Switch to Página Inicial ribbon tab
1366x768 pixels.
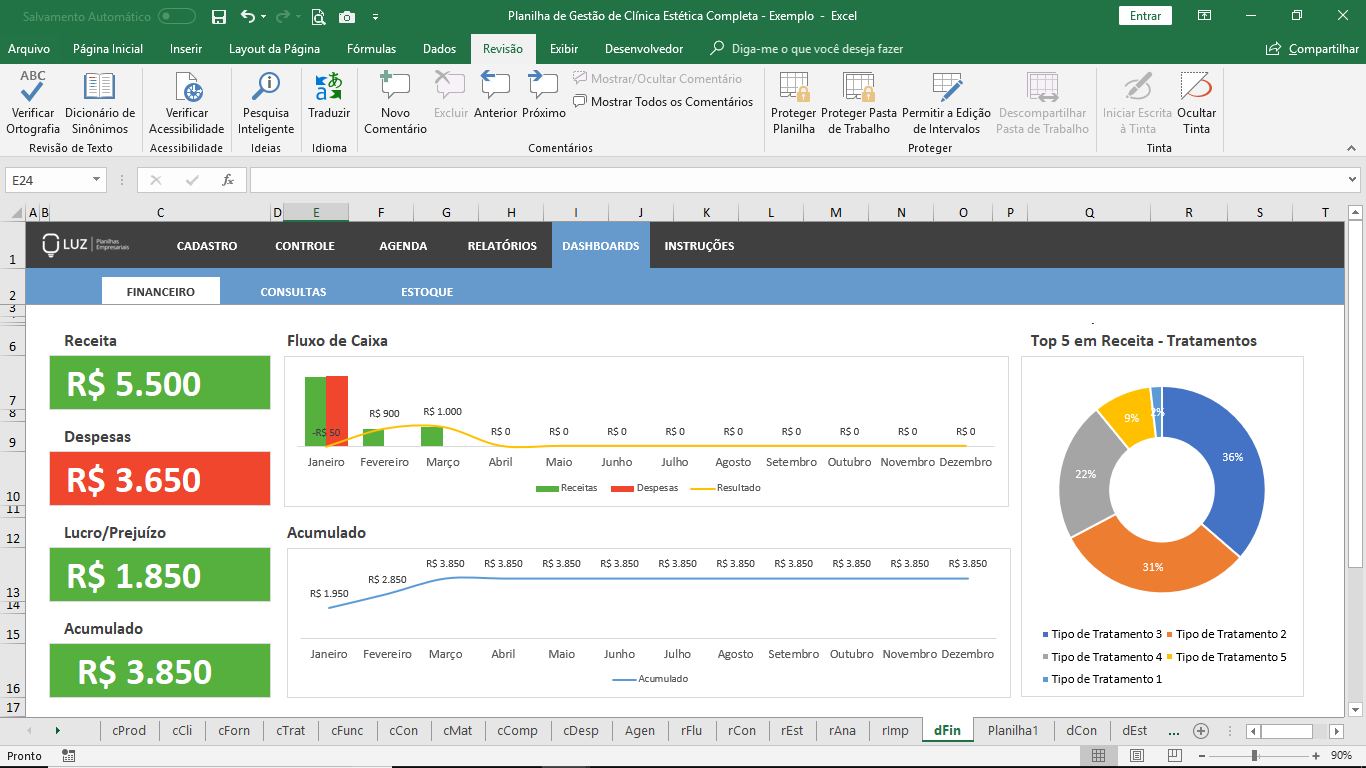(108, 49)
